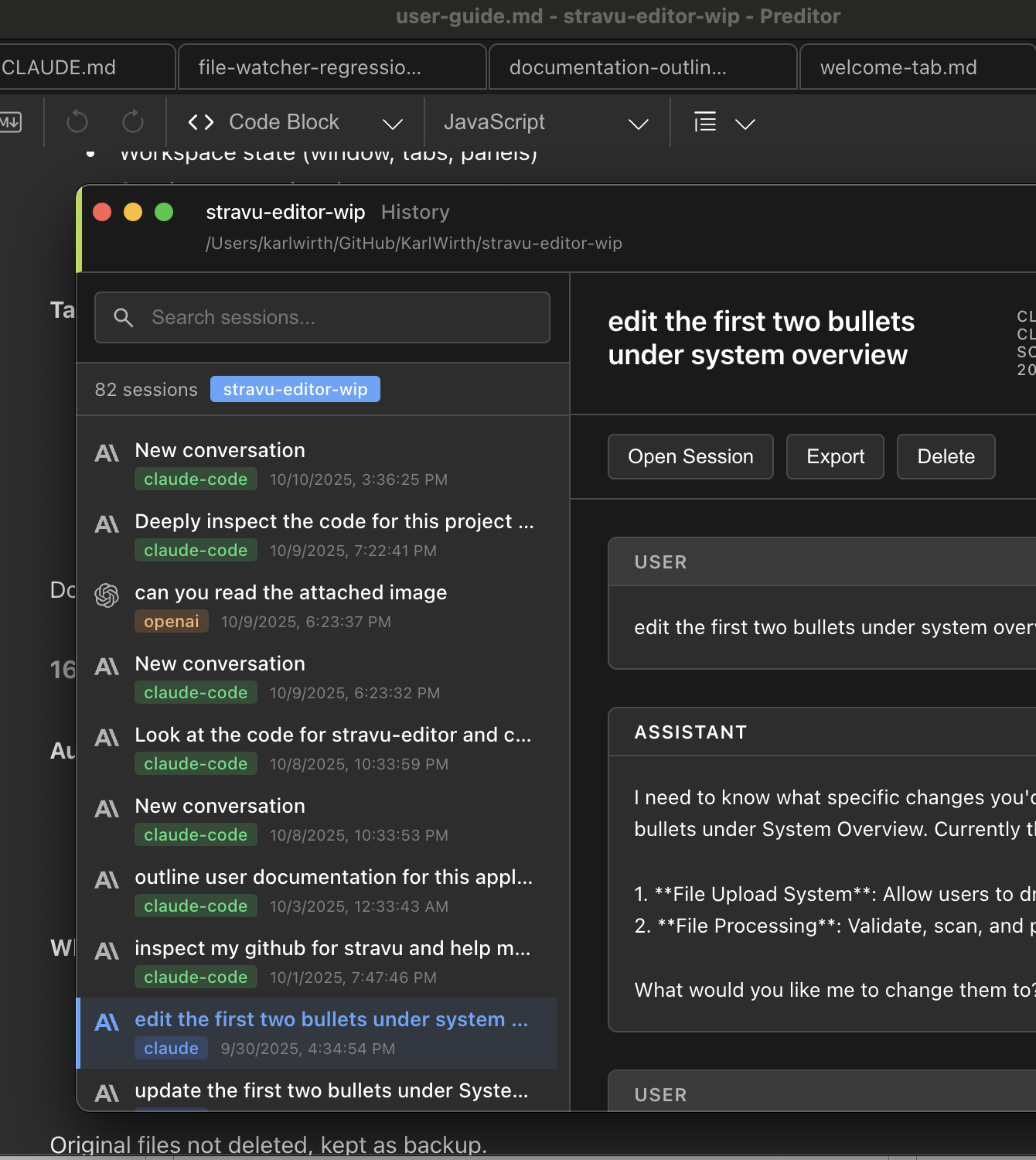
Task: Click the Anthropic icon beside Deeply inspect session
Action: click(x=107, y=525)
